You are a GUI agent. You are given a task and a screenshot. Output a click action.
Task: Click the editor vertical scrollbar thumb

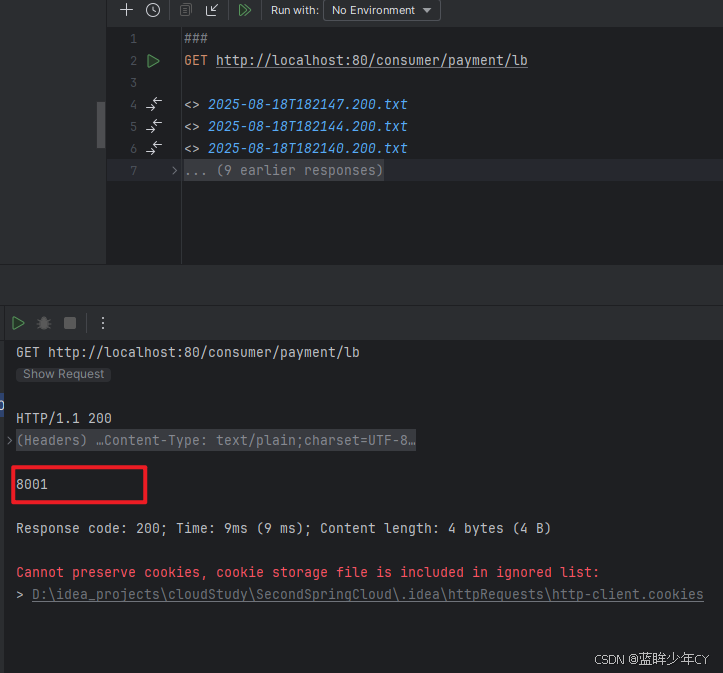101,125
